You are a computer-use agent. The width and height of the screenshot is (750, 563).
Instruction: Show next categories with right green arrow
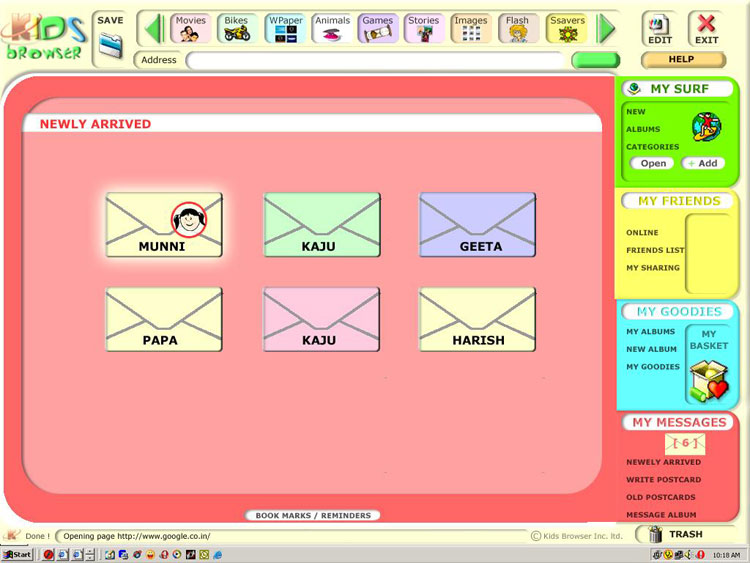pos(606,29)
